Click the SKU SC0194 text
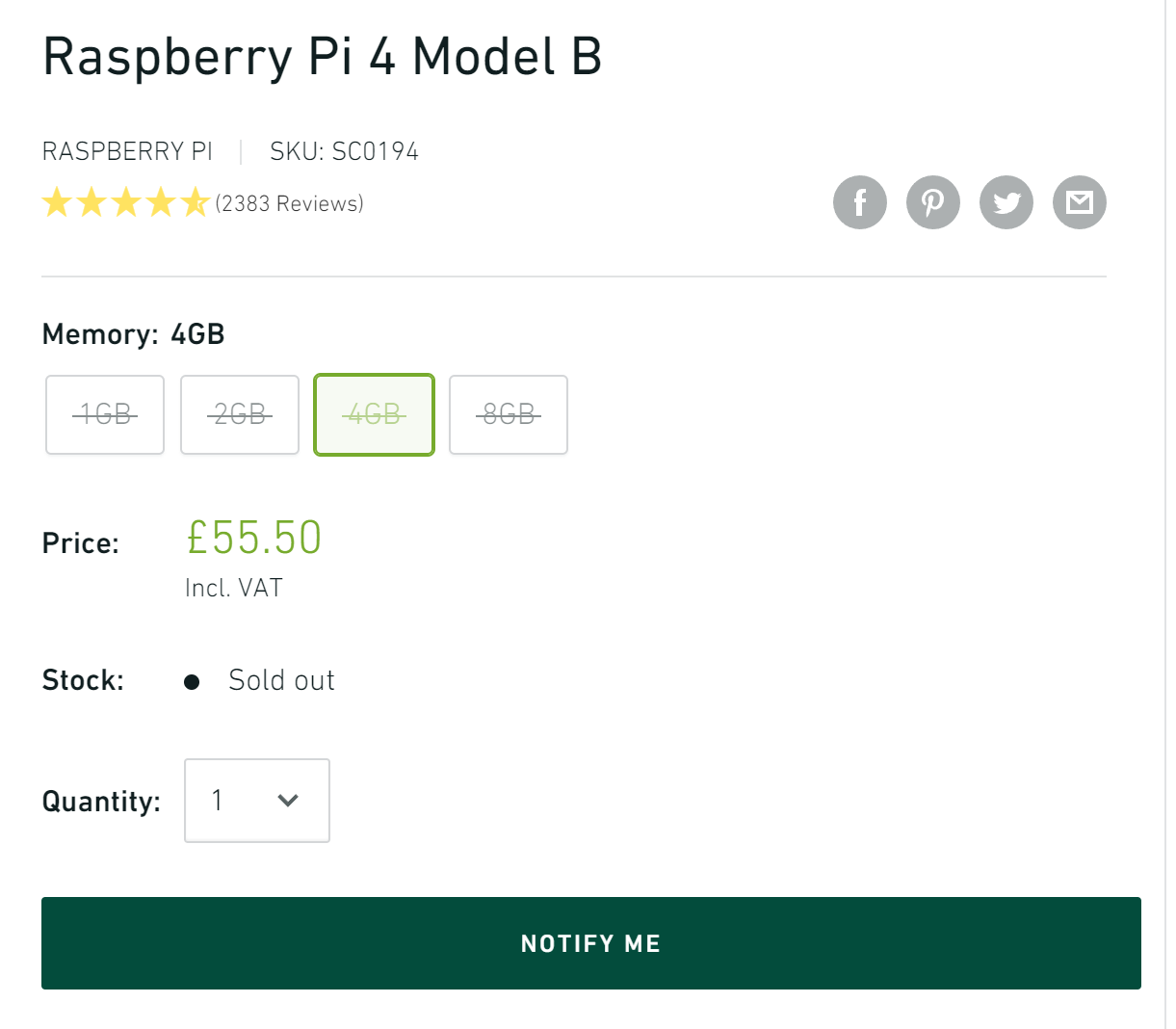 [x=344, y=151]
